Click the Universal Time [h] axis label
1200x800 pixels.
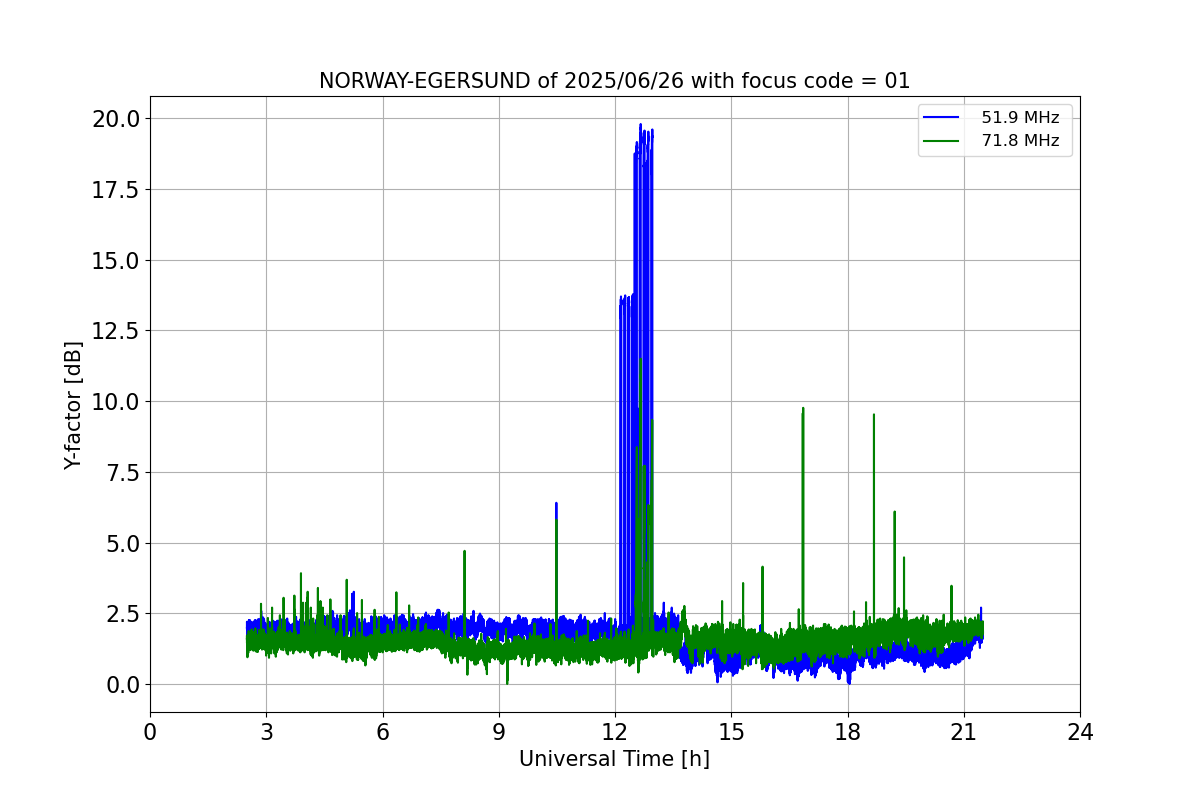(x=614, y=759)
